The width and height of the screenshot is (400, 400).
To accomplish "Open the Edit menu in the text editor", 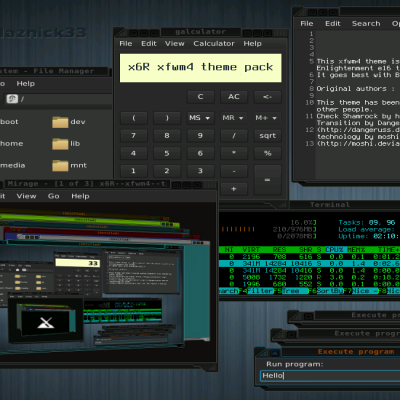I will (x=333, y=24).
